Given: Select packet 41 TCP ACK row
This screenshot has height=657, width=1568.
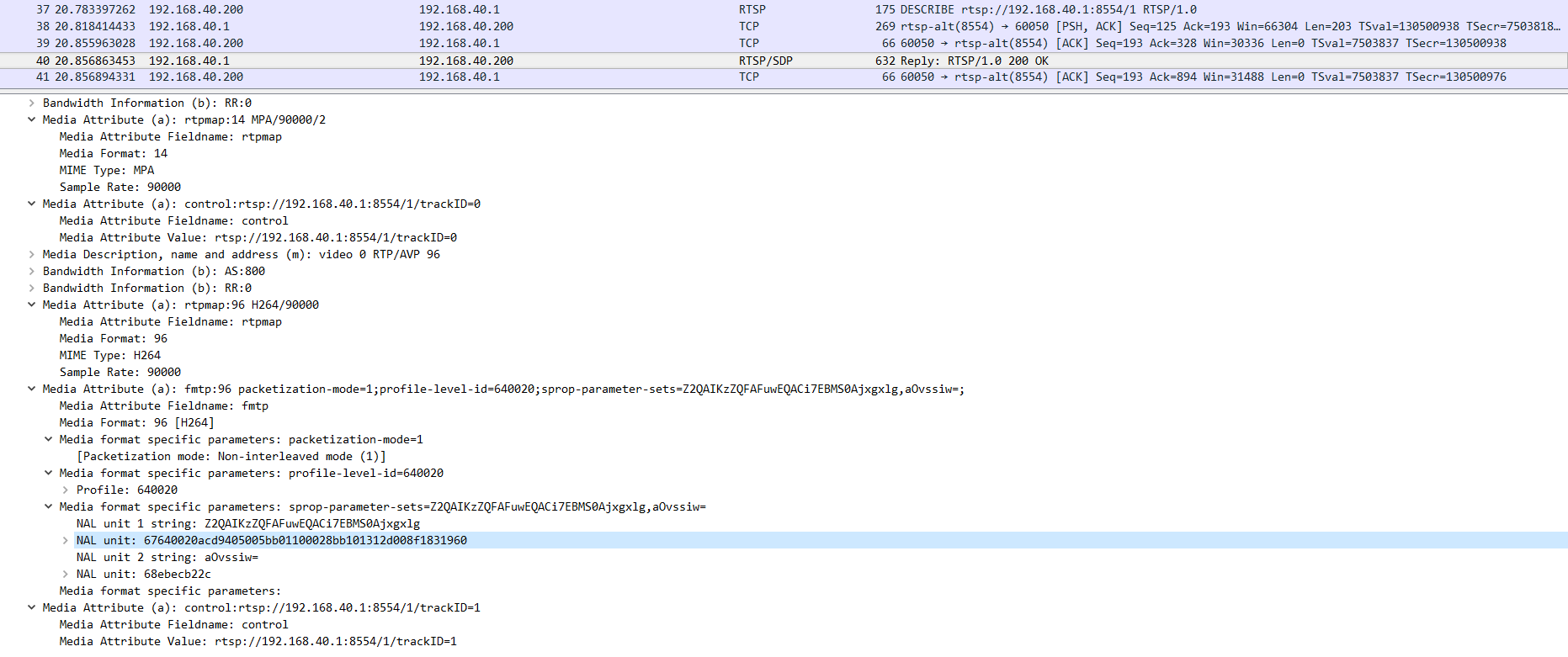Looking at the screenshot, I should 784,77.
